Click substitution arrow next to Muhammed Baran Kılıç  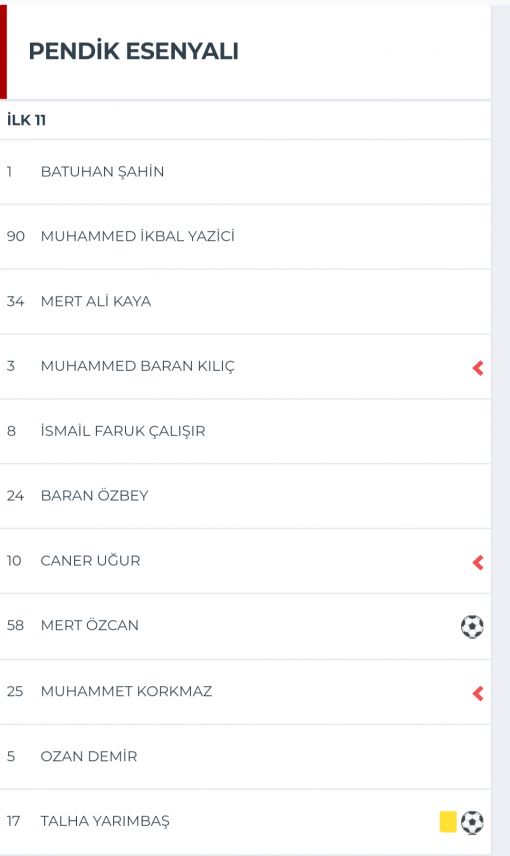pyautogui.click(x=478, y=368)
